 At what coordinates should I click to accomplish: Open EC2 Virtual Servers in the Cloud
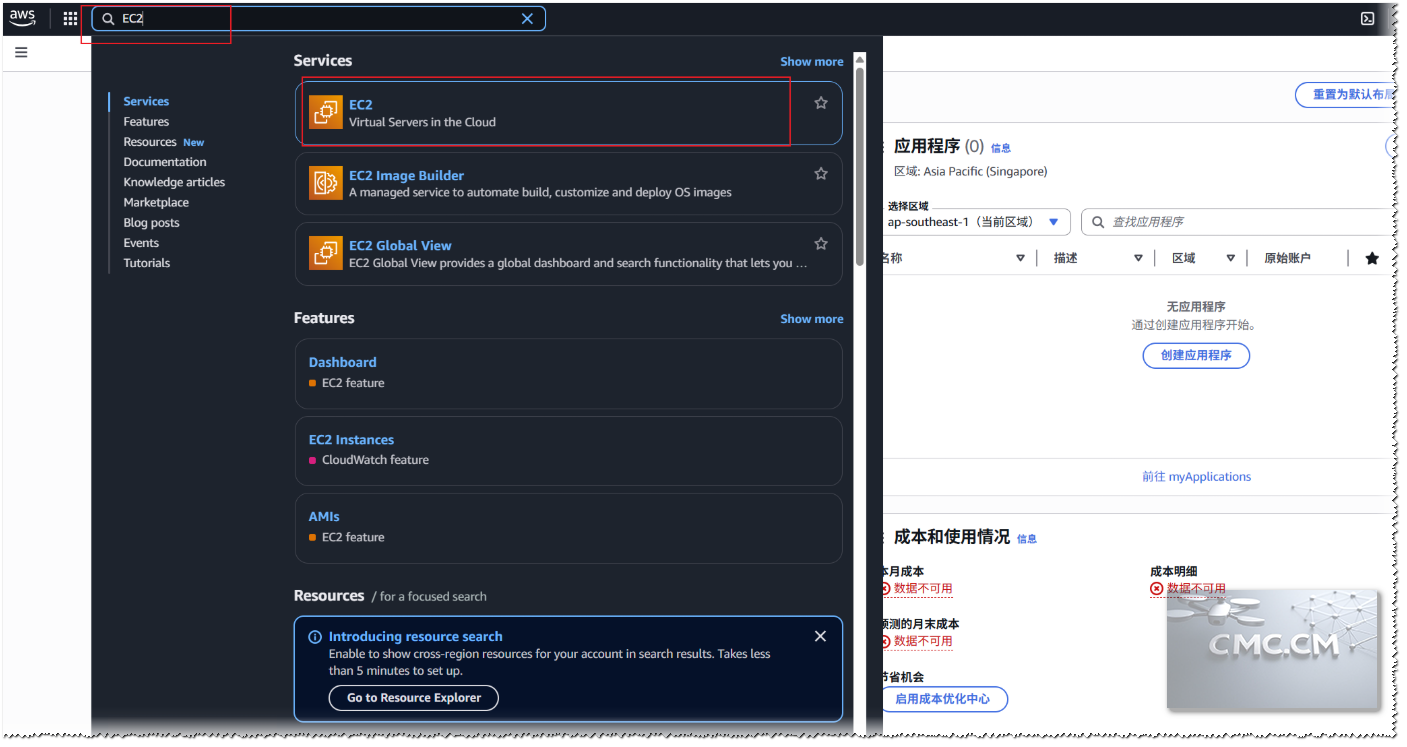568,113
